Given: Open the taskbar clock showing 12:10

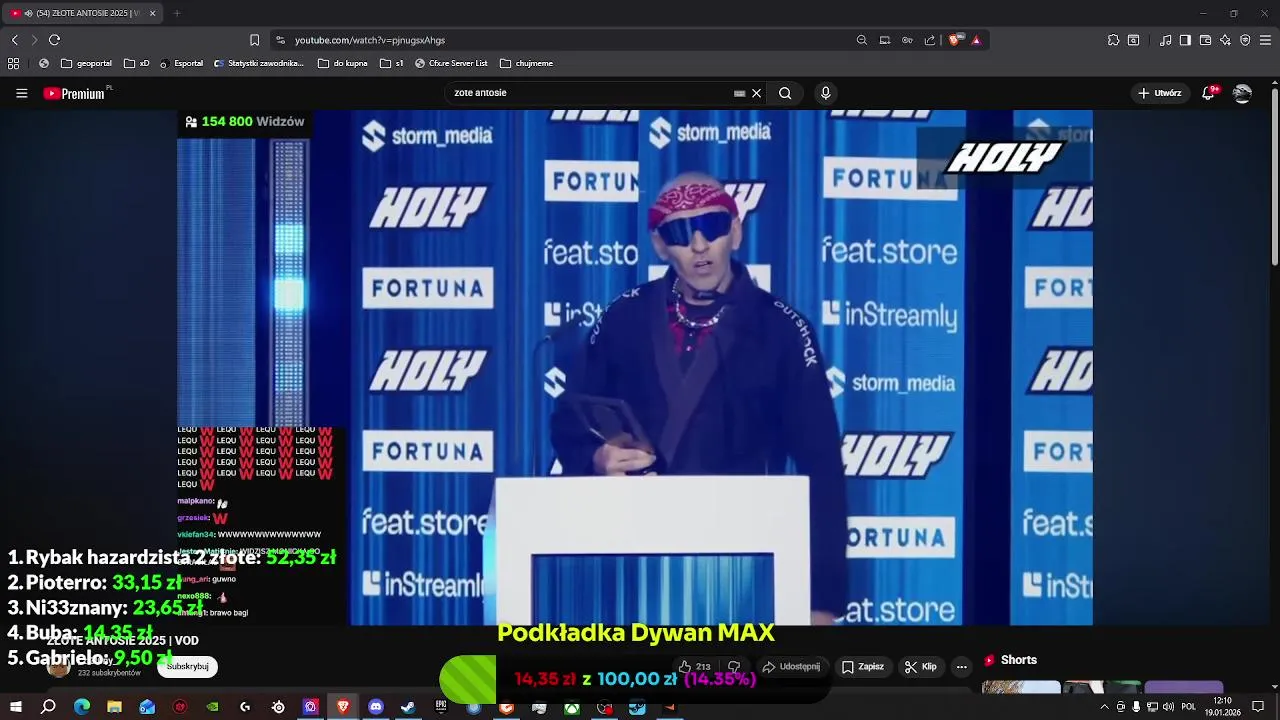Looking at the screenshot, I should click(1221, 707).
